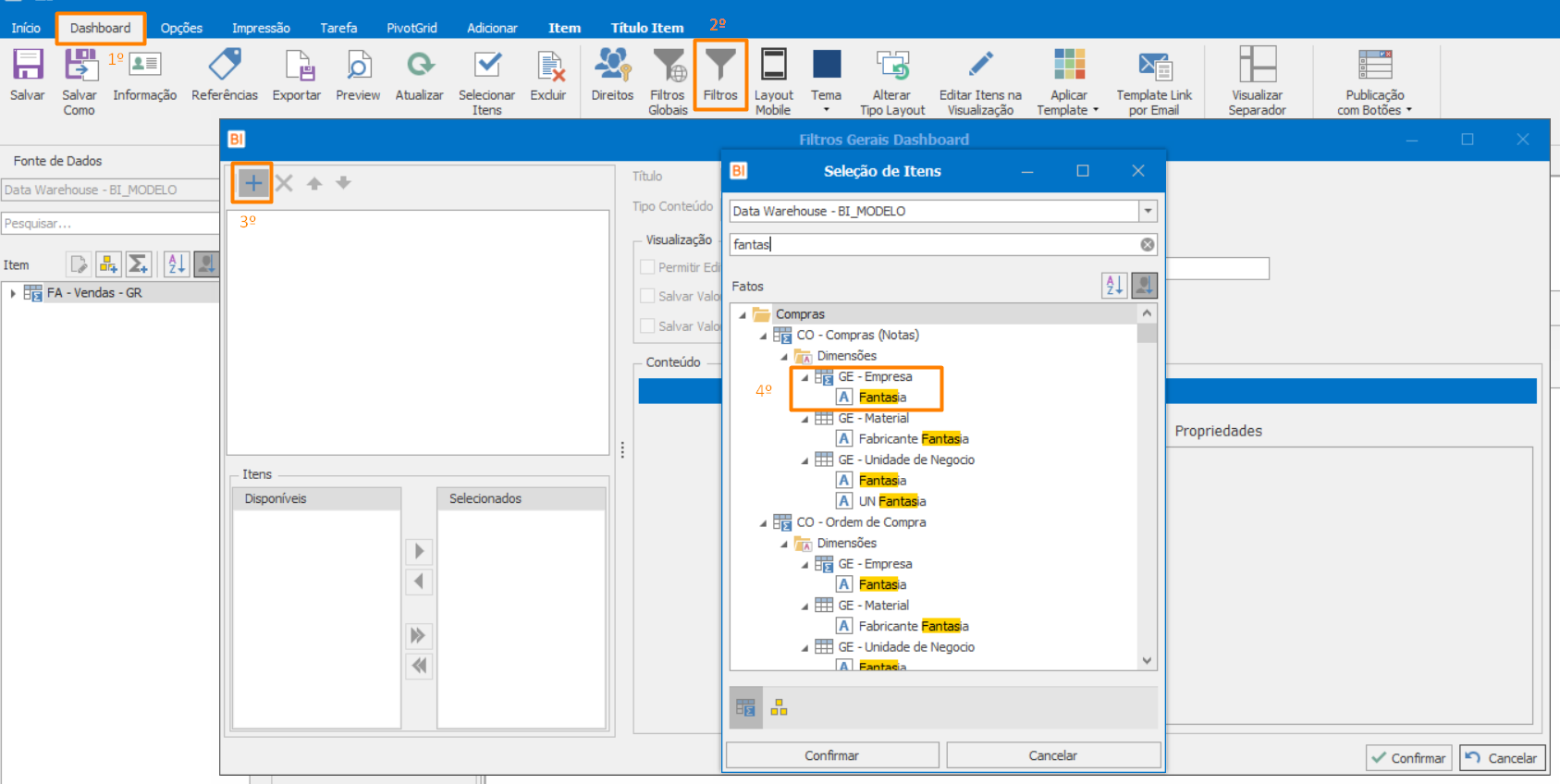
Task: Click Confirmar in Seleção de Itens dialog
Action: pyautogui.click(x=832, y=755)
